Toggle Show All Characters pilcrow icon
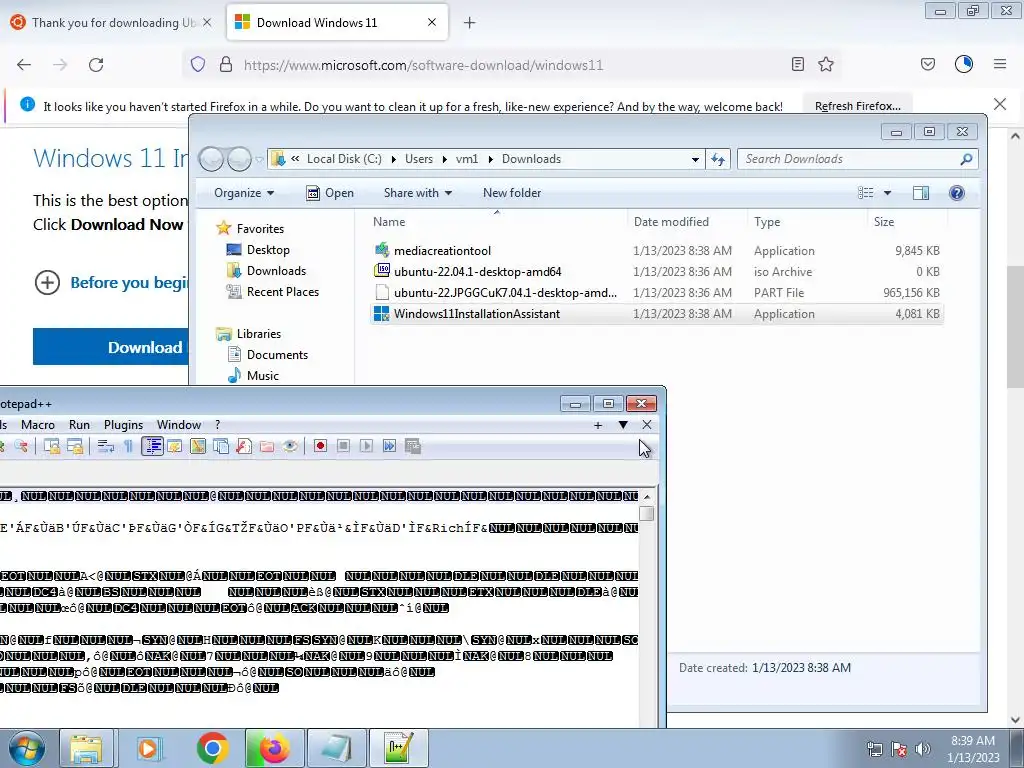1024x768 pixels. [128, 446]
